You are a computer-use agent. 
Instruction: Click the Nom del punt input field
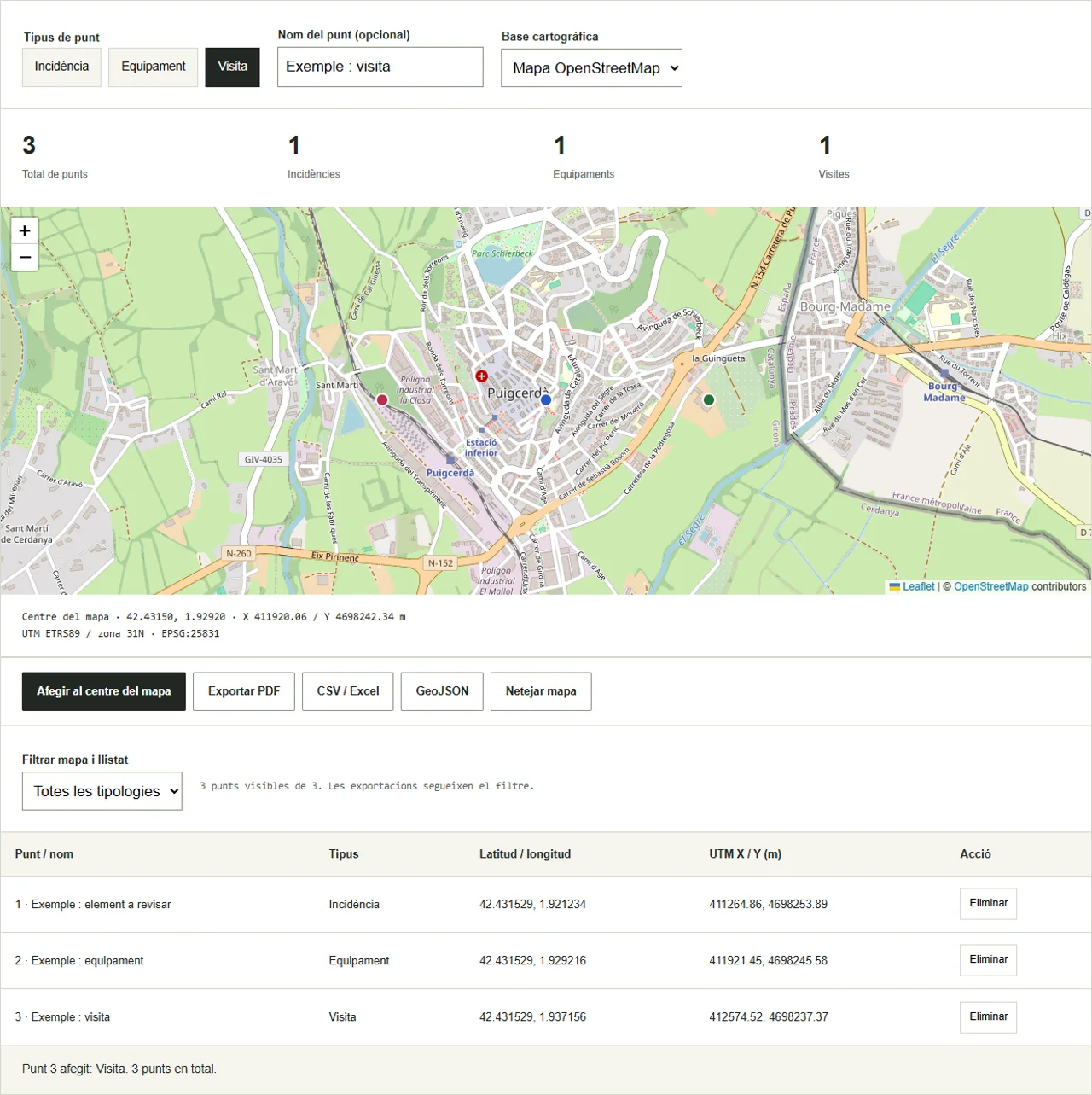tap(380, 67)
